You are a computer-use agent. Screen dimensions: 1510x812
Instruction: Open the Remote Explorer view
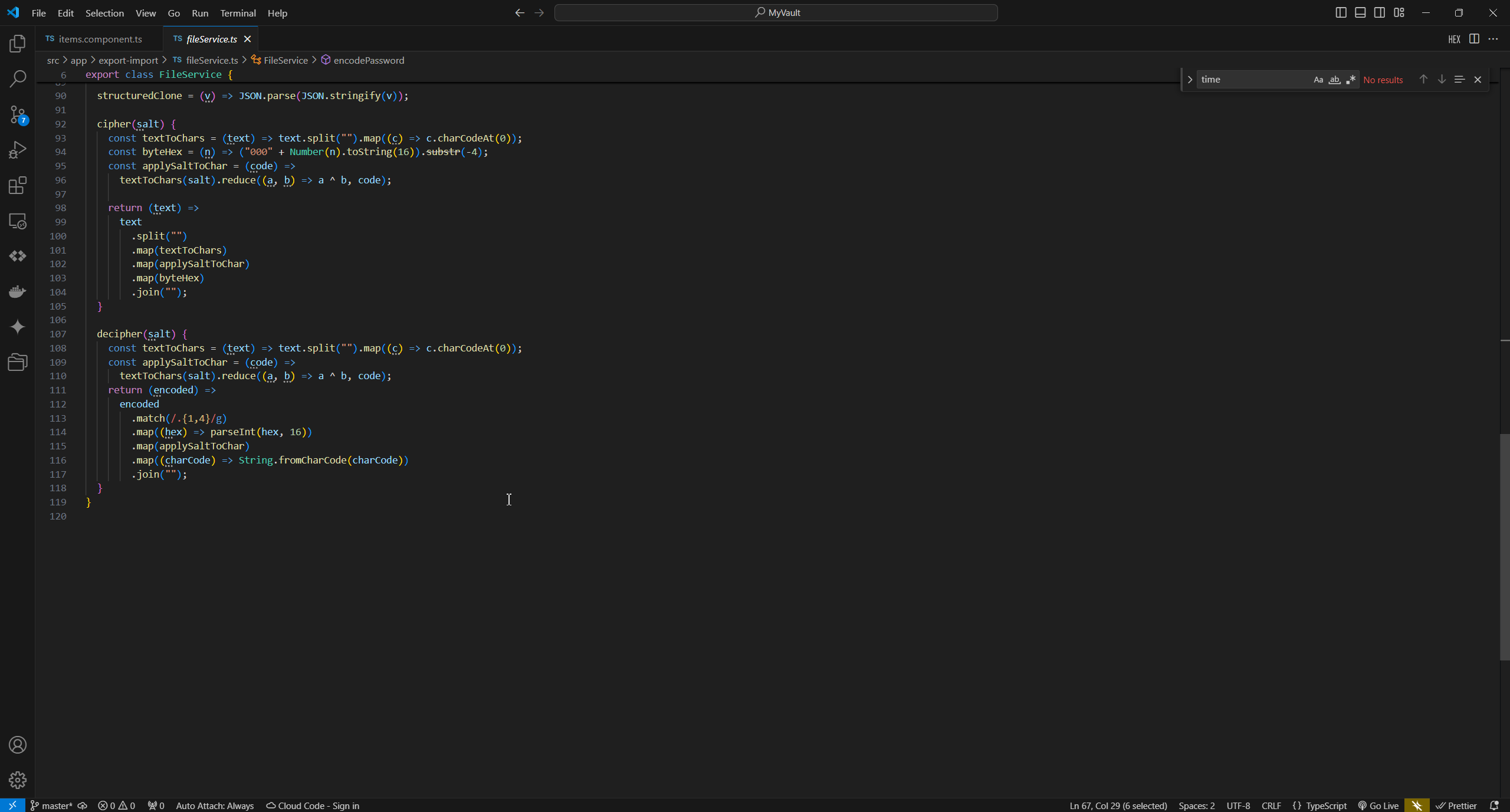tap(18, 221)
